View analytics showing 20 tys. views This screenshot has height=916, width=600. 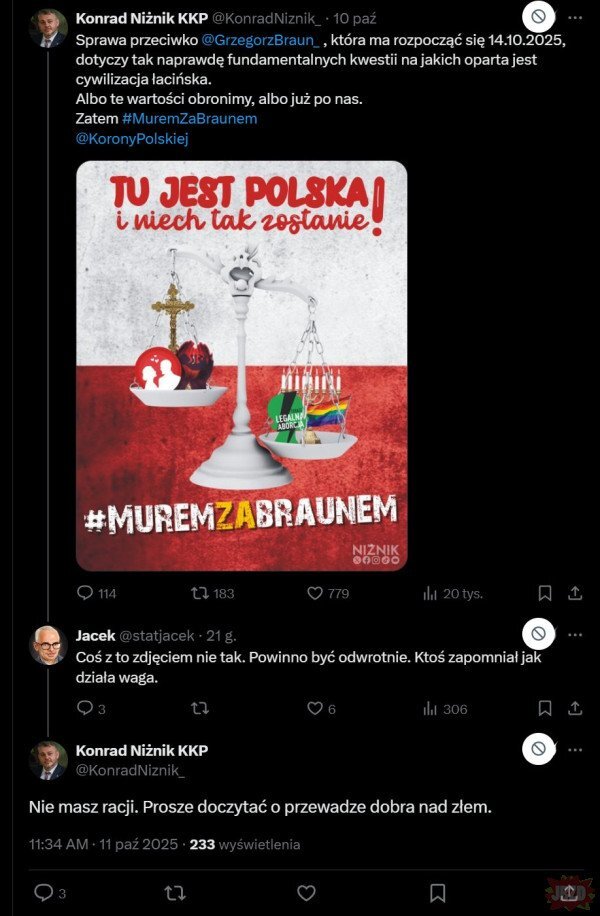430,594
